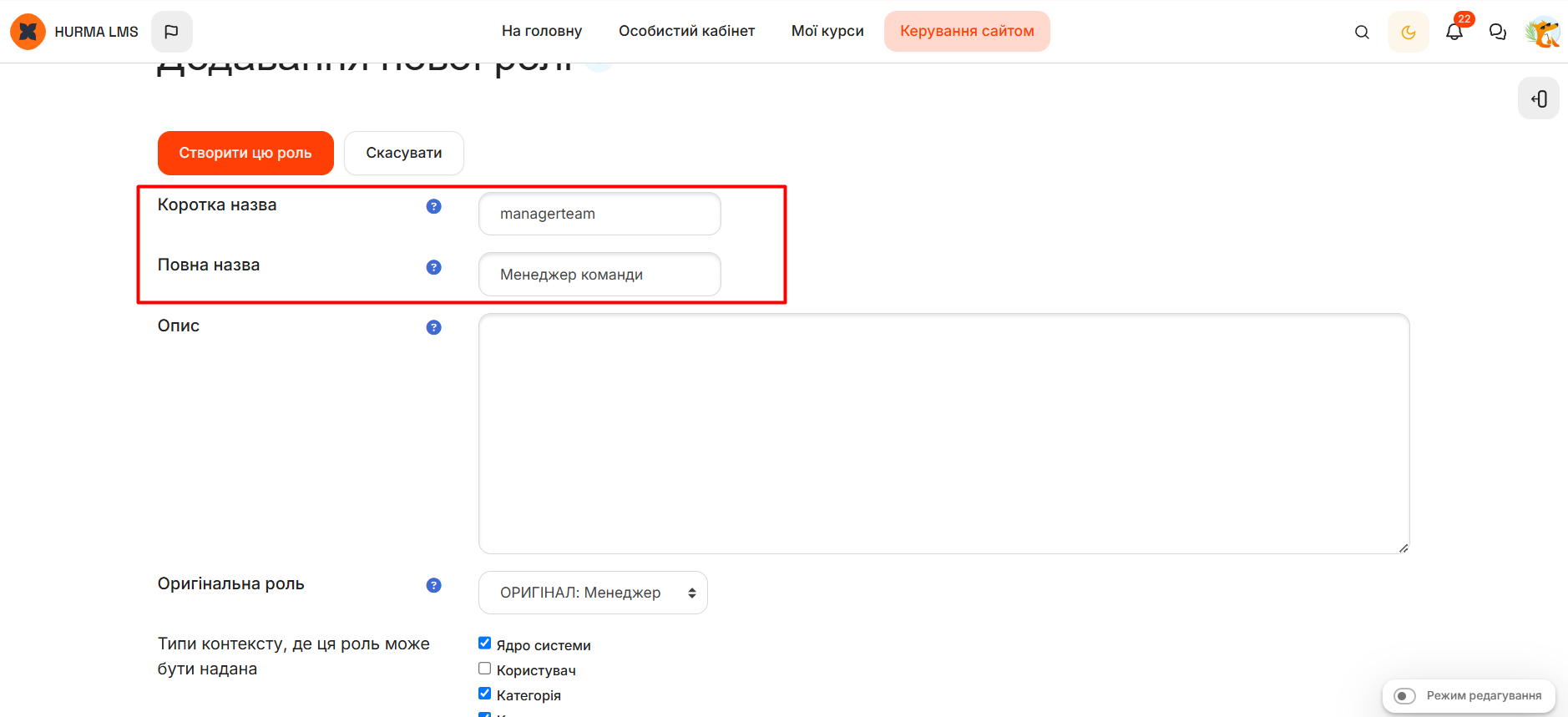Image resolution: width=1568 pixels, height=717 pixels.
Task: Click the Опис field label
Action: click(179, 326)
